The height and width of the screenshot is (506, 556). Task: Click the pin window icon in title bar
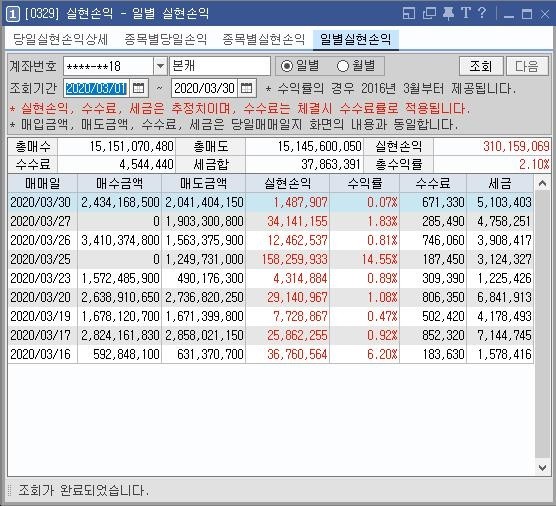coord(448,14)
